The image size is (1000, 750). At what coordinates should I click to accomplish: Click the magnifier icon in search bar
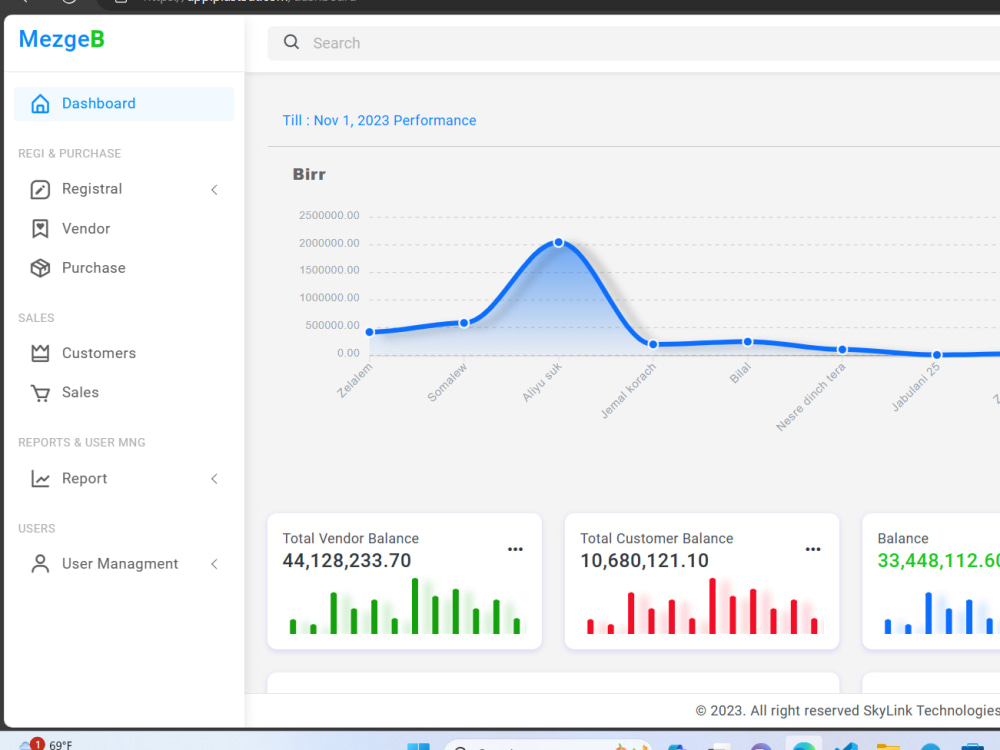coord(291,42)
